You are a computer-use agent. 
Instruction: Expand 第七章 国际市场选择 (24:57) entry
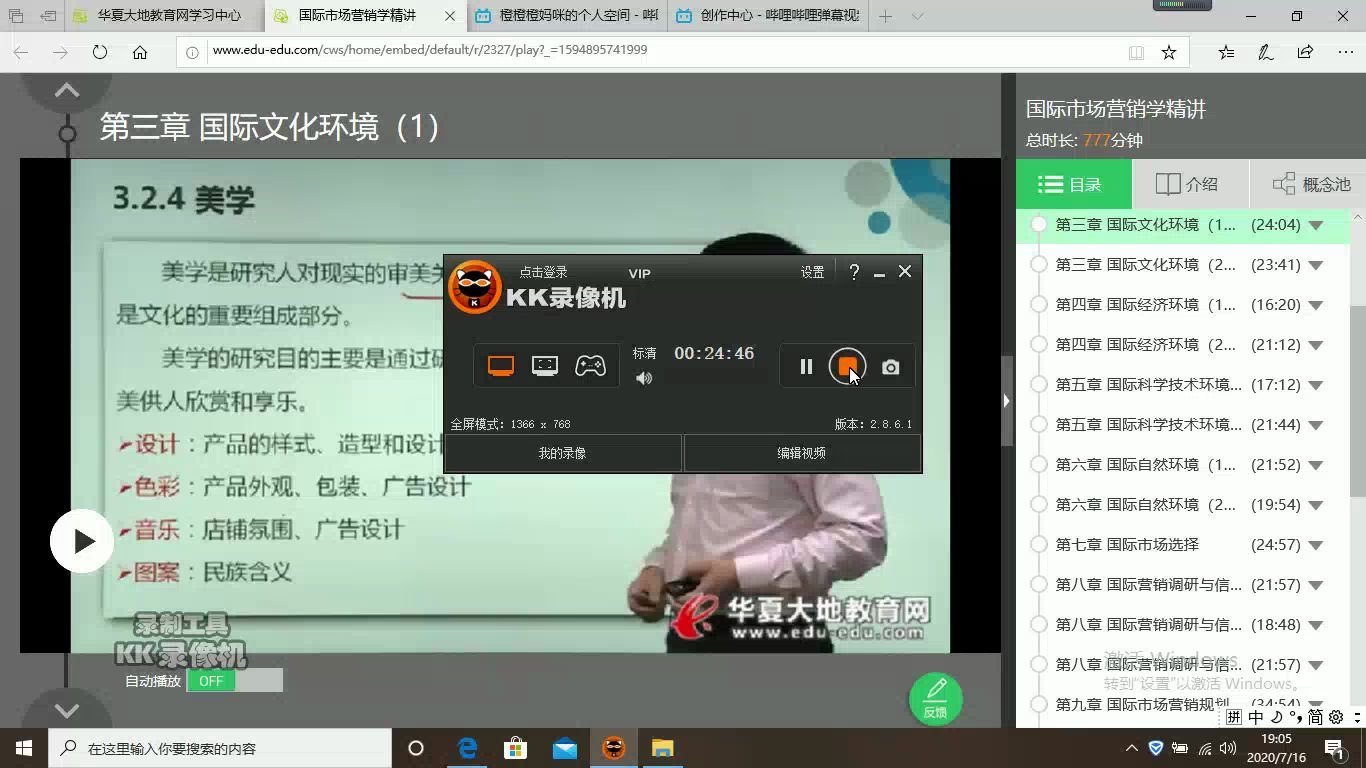1316,545
